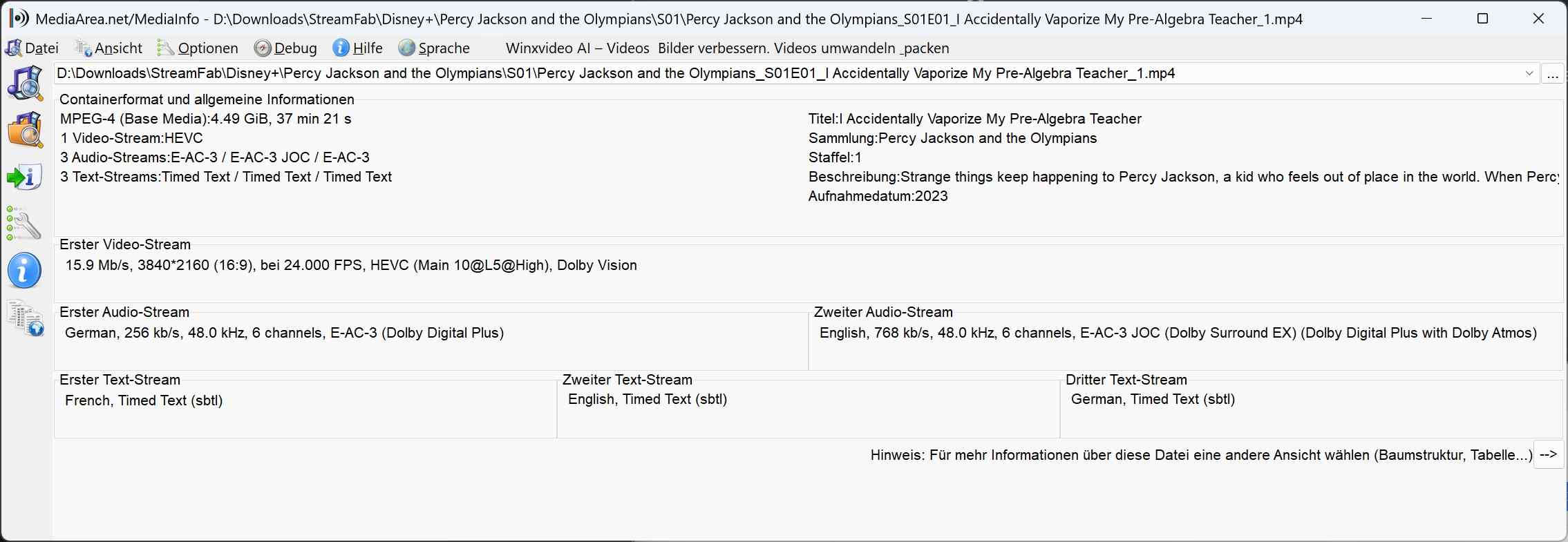The image size is (1568, 542).
Task: Click the open folder sidebar icon
Action: pyautogui.click(x=25, y=130)
